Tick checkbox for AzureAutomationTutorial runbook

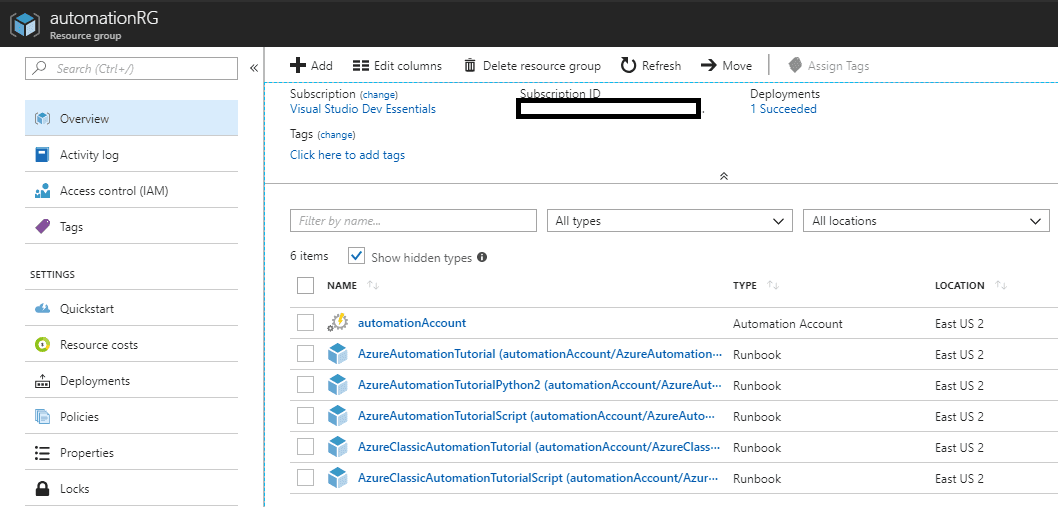tap(306, 354)
